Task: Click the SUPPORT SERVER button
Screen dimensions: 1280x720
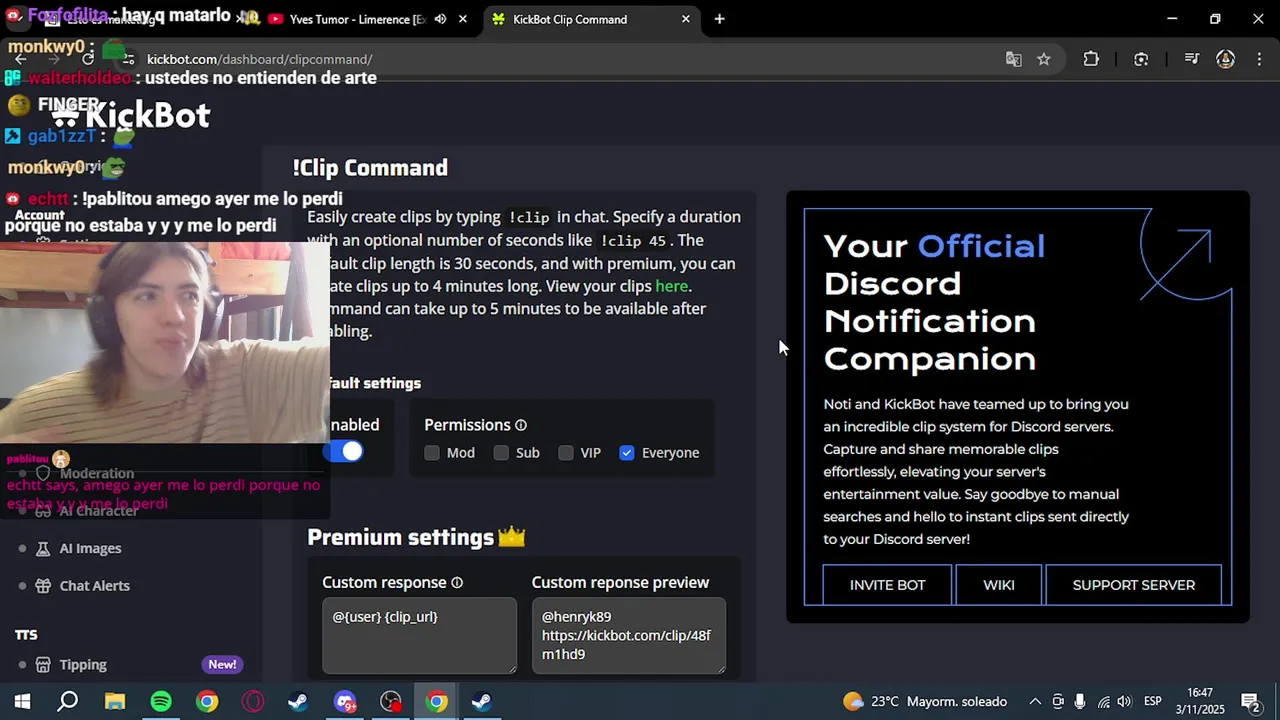Action: (x=1133, y=585)
